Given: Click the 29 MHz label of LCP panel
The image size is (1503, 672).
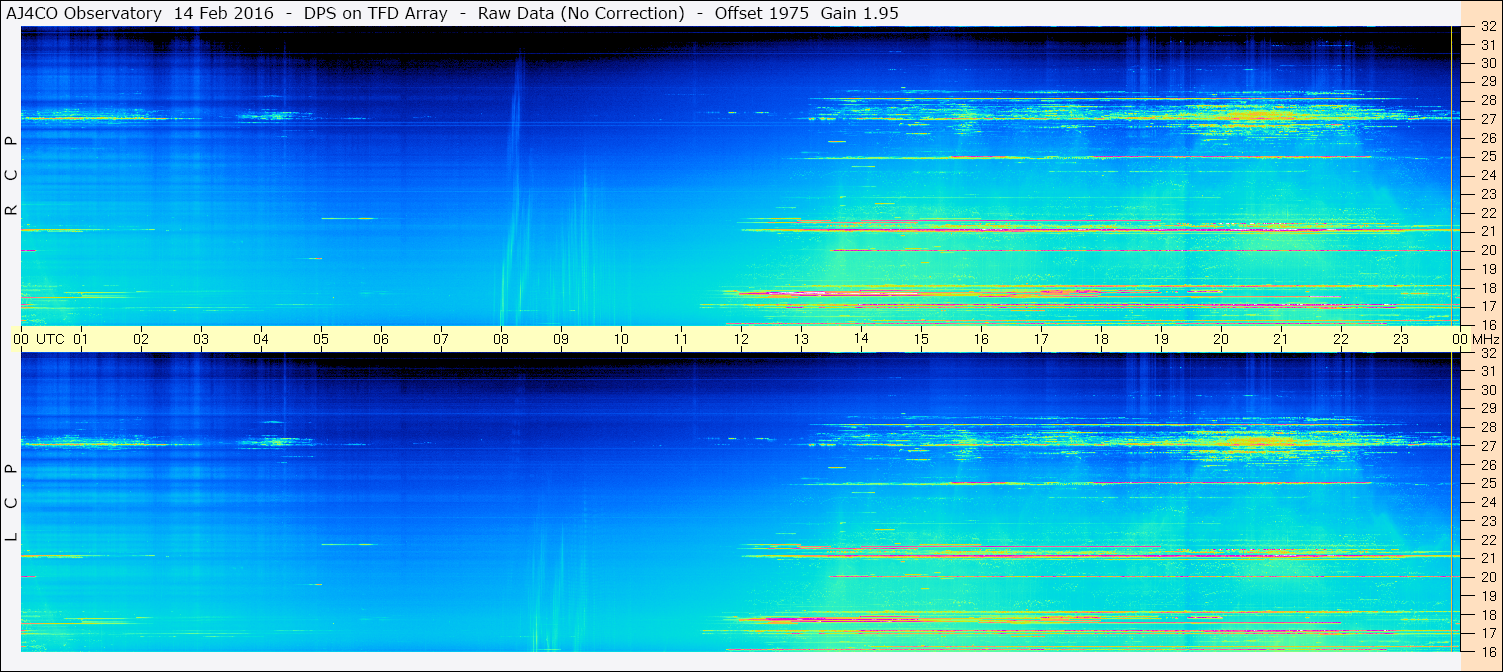Looking at the screenshot, I should click(1487, 409).
